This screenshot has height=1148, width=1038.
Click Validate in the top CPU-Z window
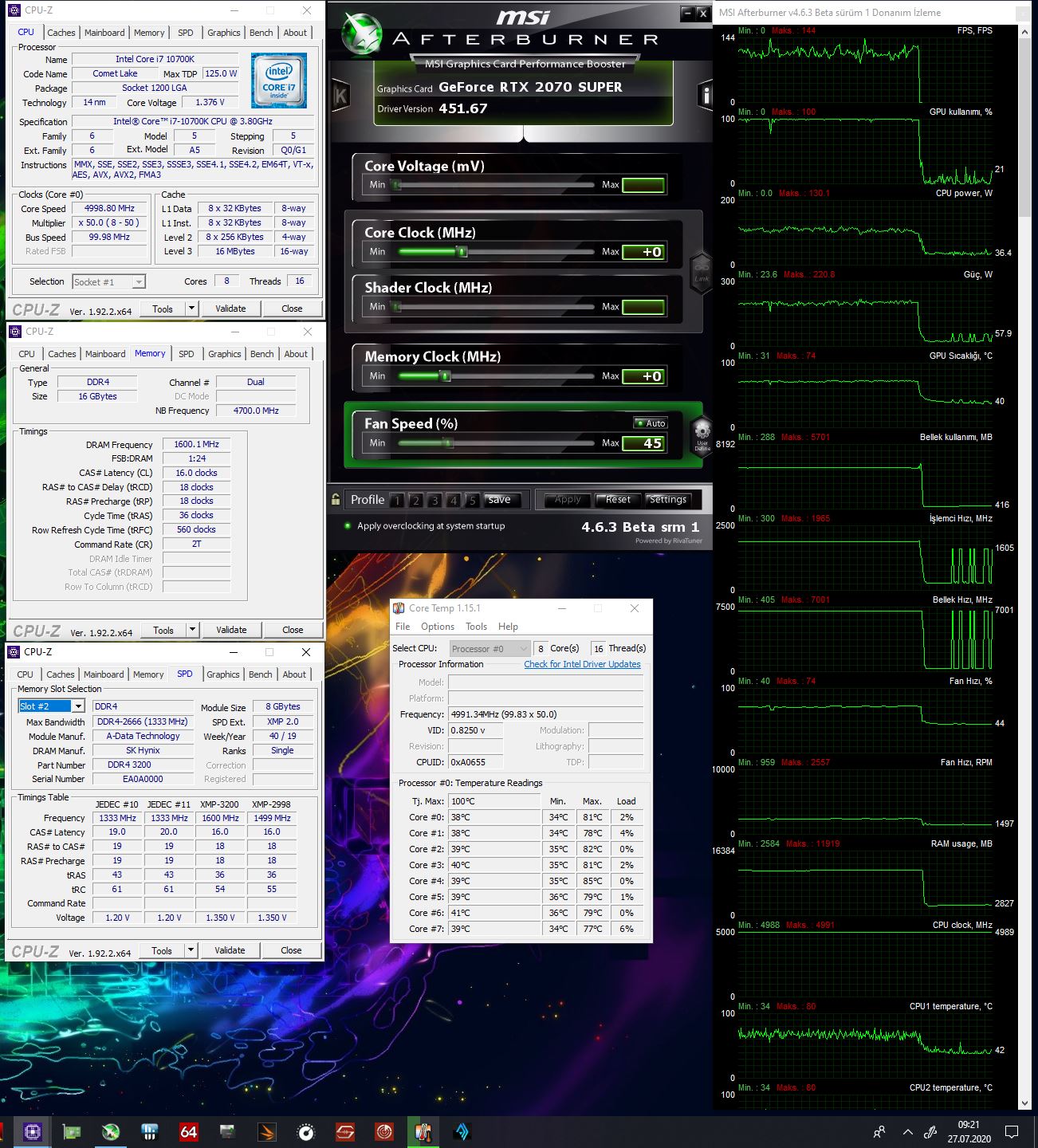230,309
